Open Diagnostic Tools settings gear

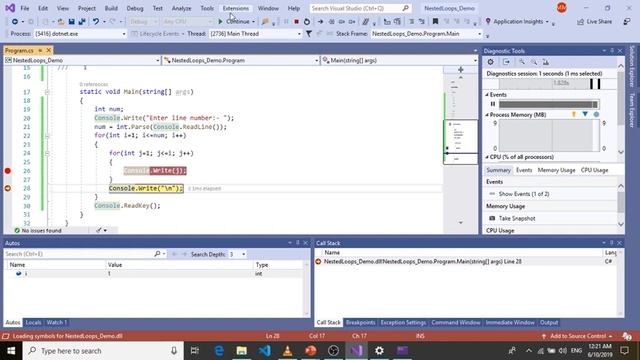pos(491,62)
